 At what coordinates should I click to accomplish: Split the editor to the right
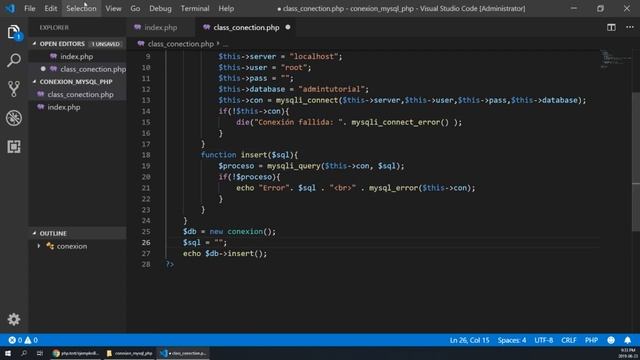[x=611, y=27]
